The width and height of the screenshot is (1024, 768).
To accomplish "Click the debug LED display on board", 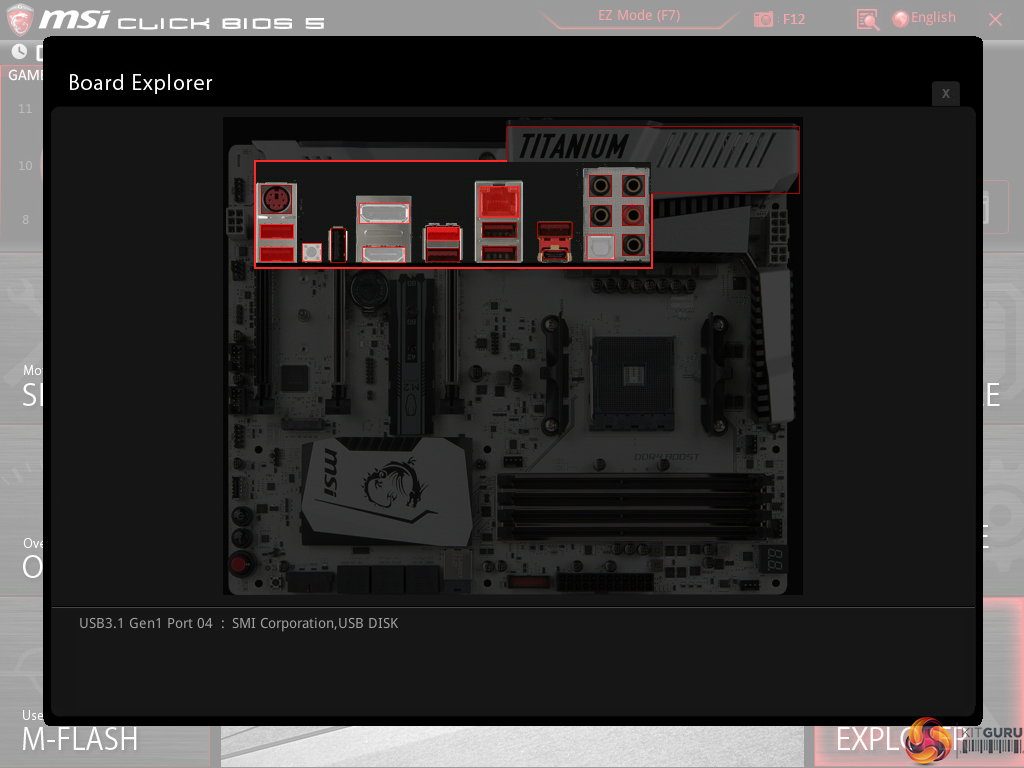I will tap(775, 559).
